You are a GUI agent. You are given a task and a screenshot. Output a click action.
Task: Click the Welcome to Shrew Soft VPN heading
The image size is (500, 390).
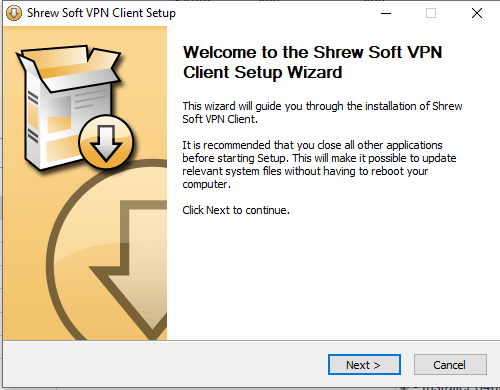click(x=313, y=62)
